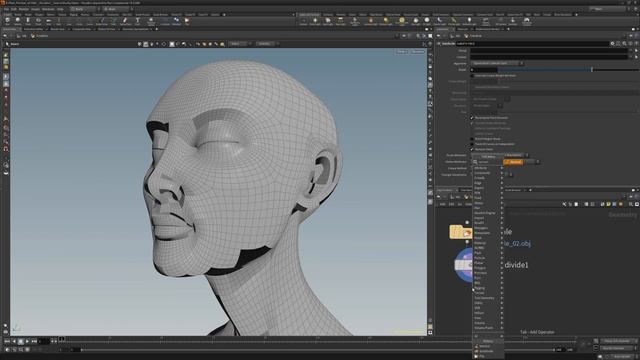The width and height of the screenshot is (640, 360).
Task: Toggle Remove Holes checkbox
Action: pyautogui.click(x=472, y=149)
